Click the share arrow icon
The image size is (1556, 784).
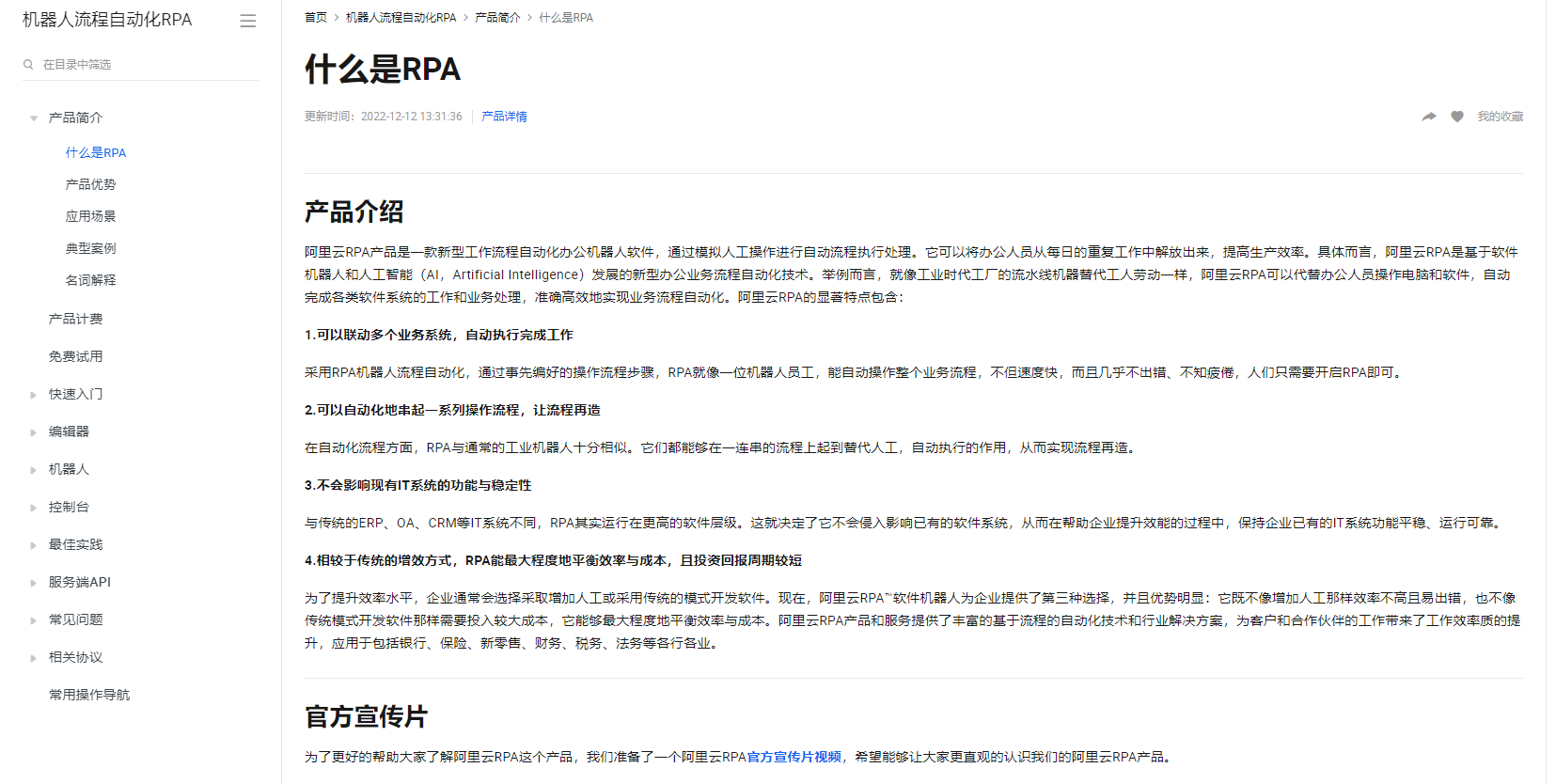click(1429, 117)
